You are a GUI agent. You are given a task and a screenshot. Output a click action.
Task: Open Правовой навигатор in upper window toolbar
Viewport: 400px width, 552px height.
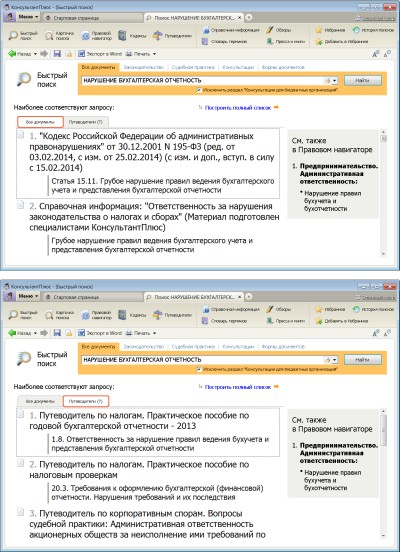coord(96,35)
